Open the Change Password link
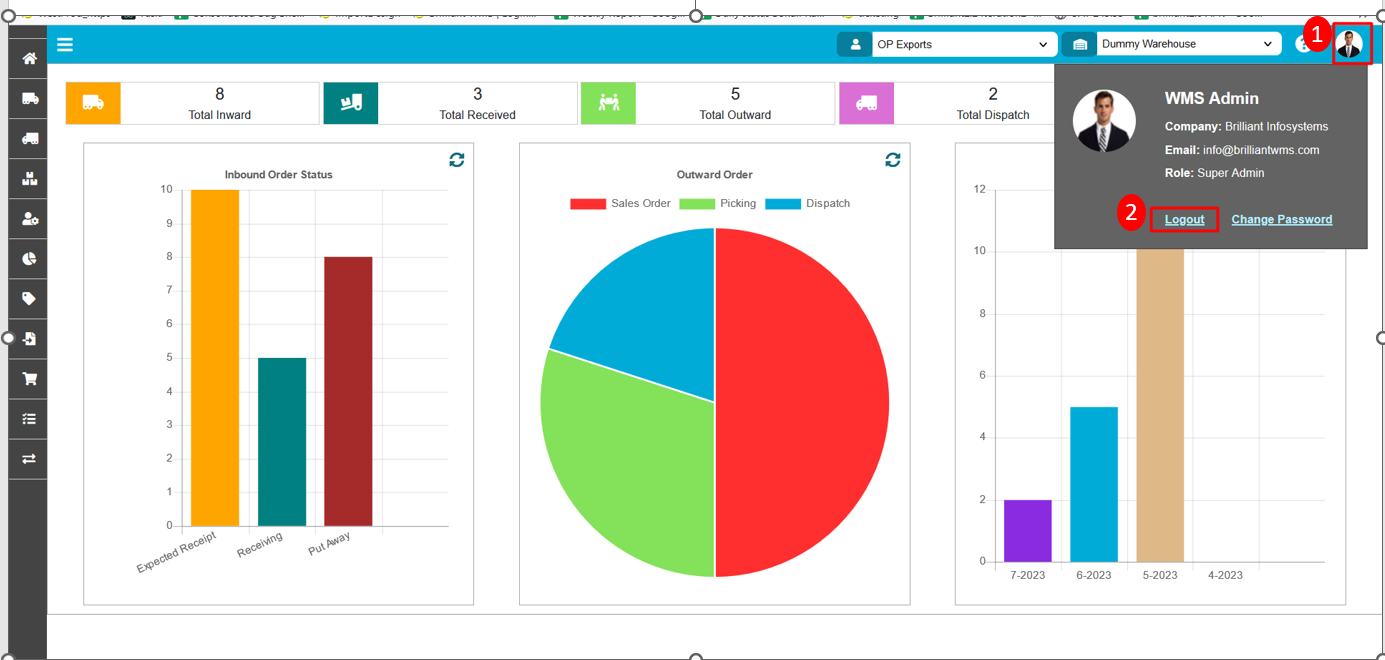 1282,219
